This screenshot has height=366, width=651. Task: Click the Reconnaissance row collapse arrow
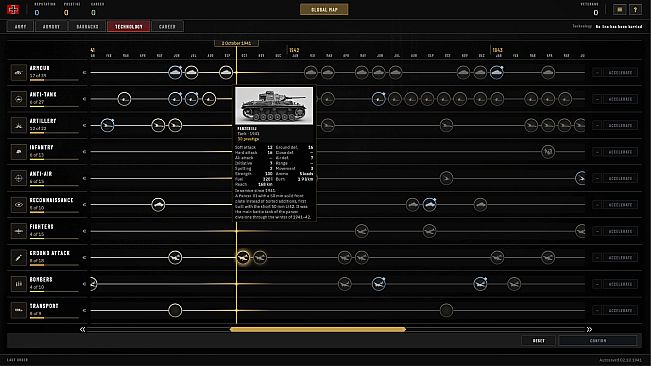(x=84, y=205)
